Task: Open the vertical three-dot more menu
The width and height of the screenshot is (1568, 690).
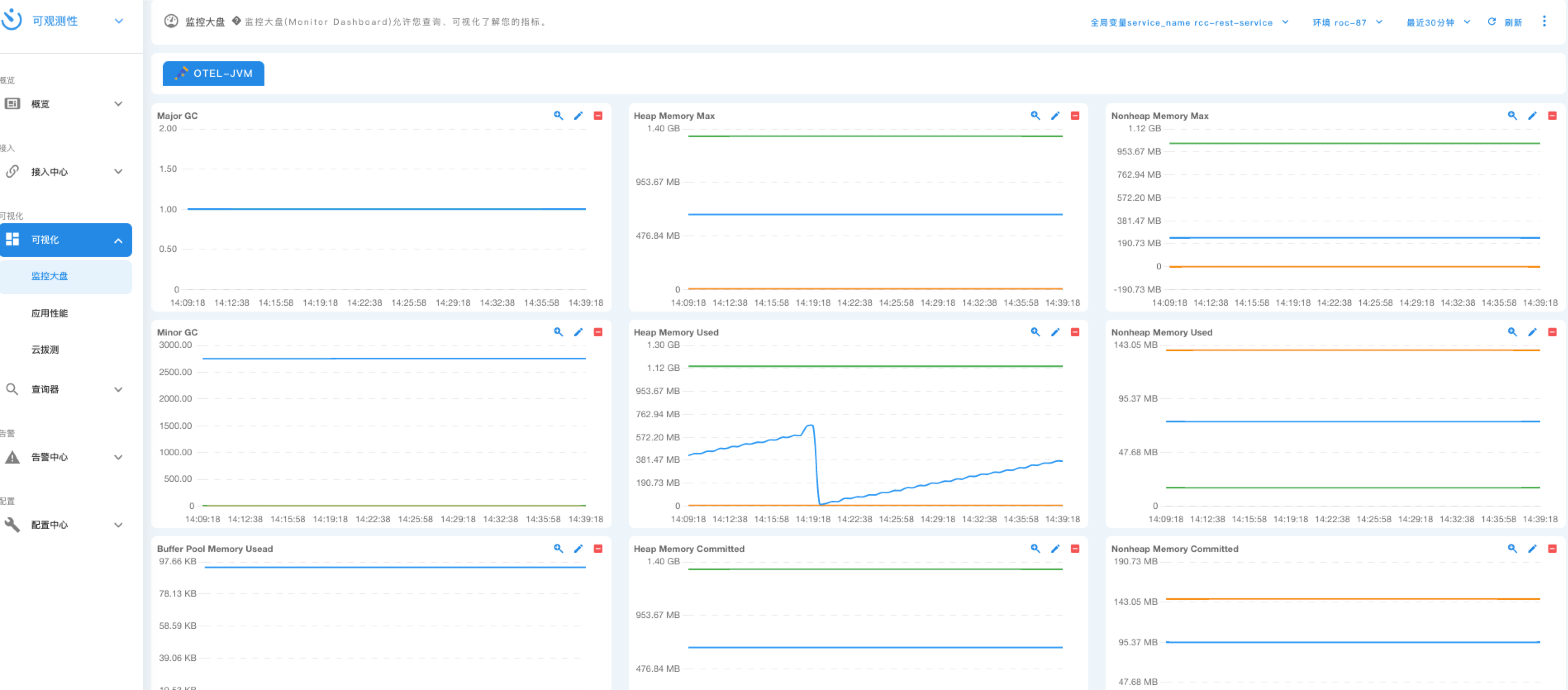Action: point(1544,21)
